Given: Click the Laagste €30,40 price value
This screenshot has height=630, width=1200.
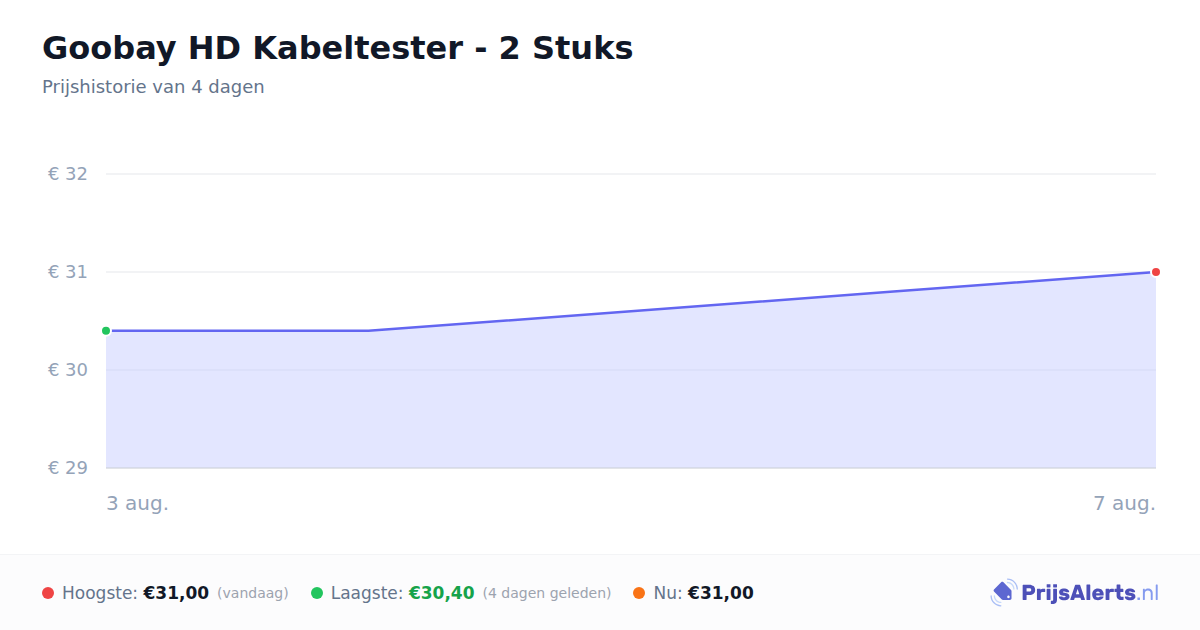Looking at the screenshot, I should tap(441, 593).
